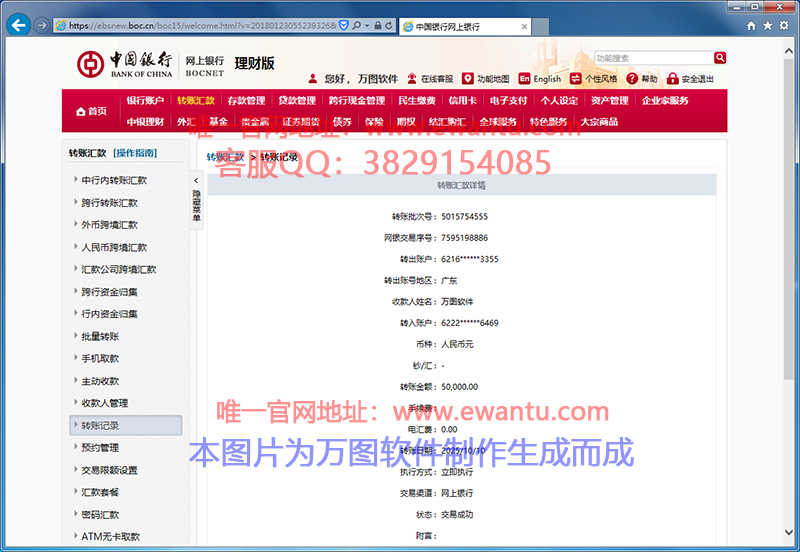The image size is (800, 552).
Task: Expand 跨行资金归集 in sidebar
Action: pyautogui.click(x=110, y=291)
